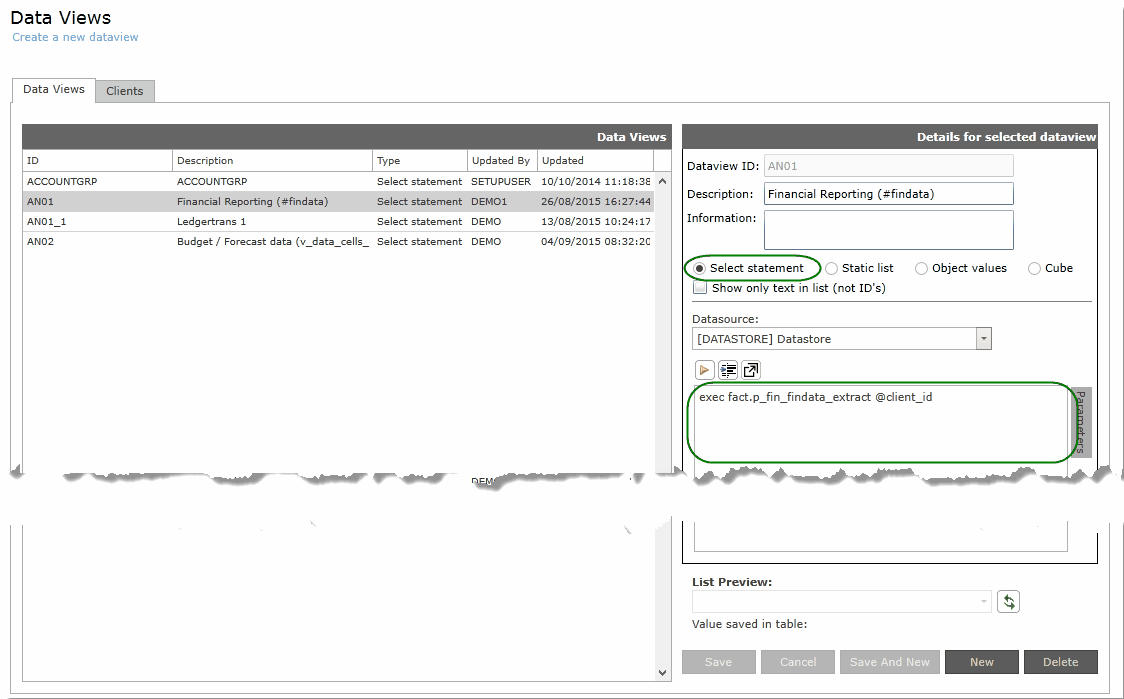Select the Object values radio option

tap(921, 268)
